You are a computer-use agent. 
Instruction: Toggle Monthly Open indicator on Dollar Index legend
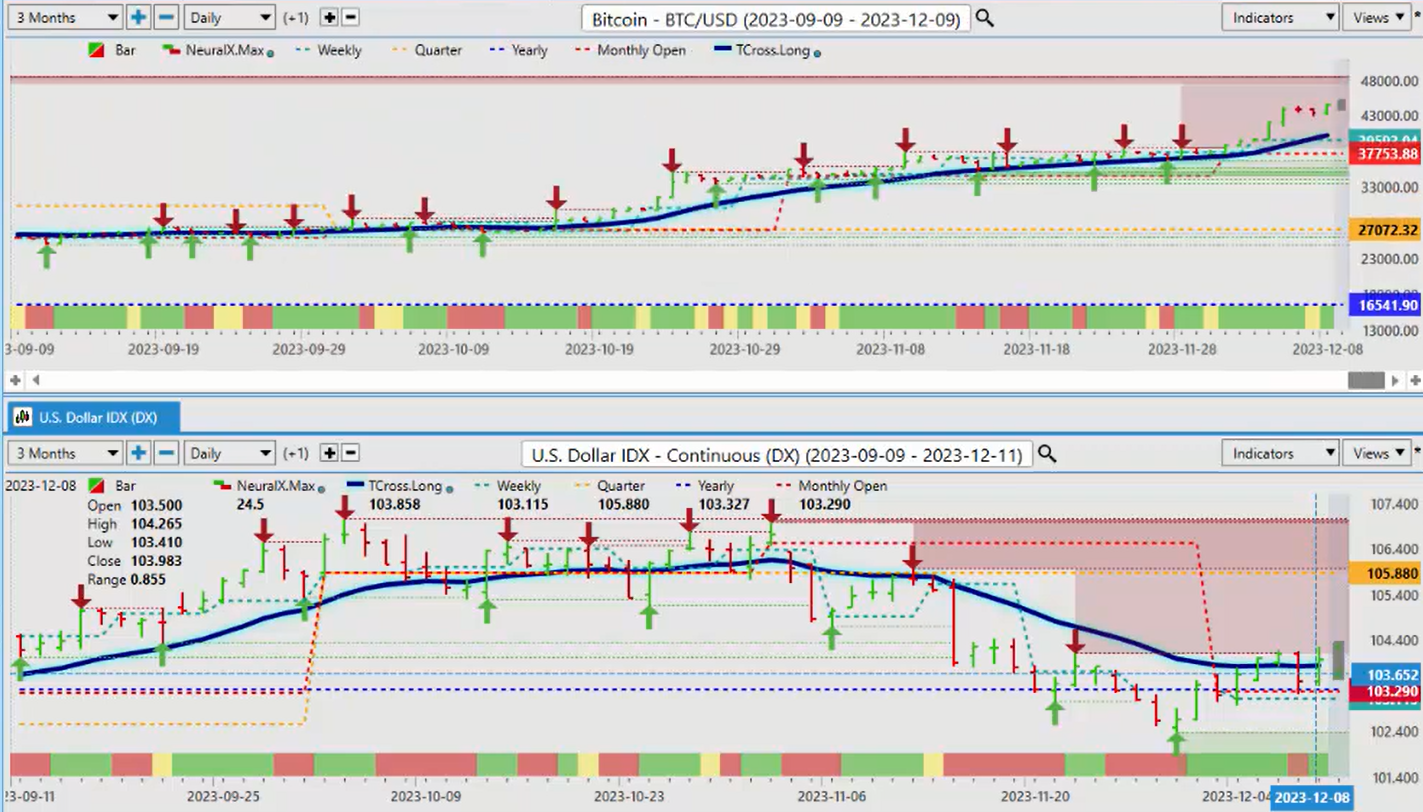(833, 485)
